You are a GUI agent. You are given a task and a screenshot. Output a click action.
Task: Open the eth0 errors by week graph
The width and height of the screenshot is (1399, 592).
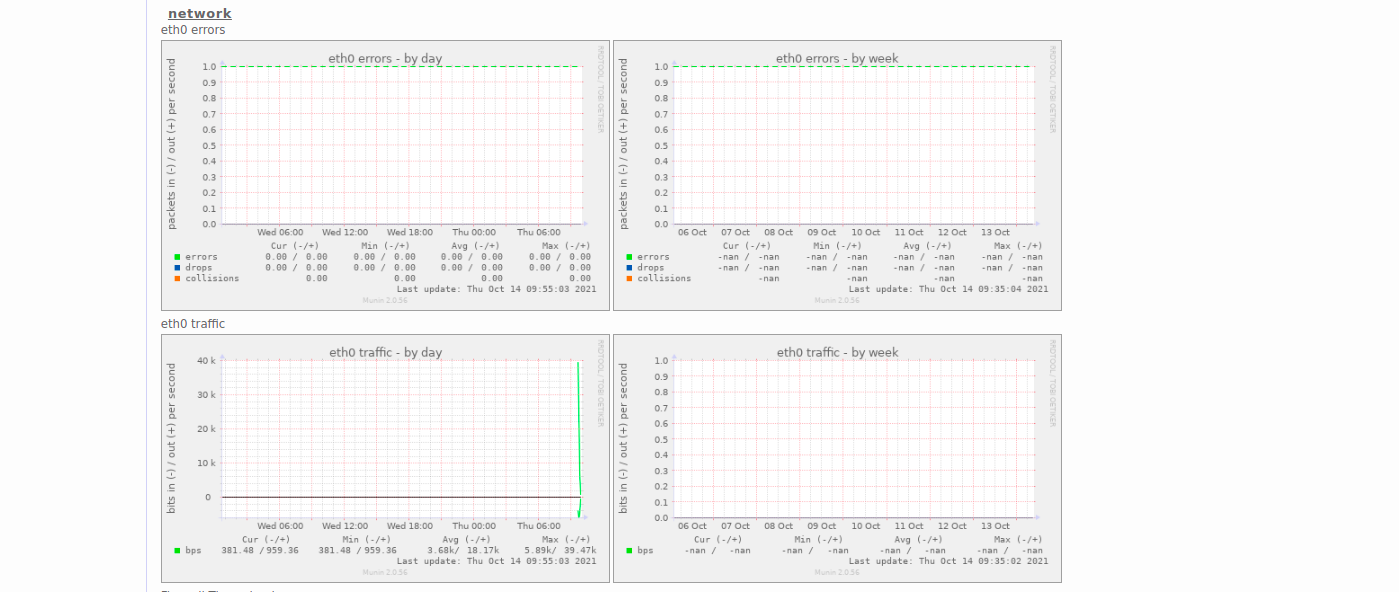point(837,175)
